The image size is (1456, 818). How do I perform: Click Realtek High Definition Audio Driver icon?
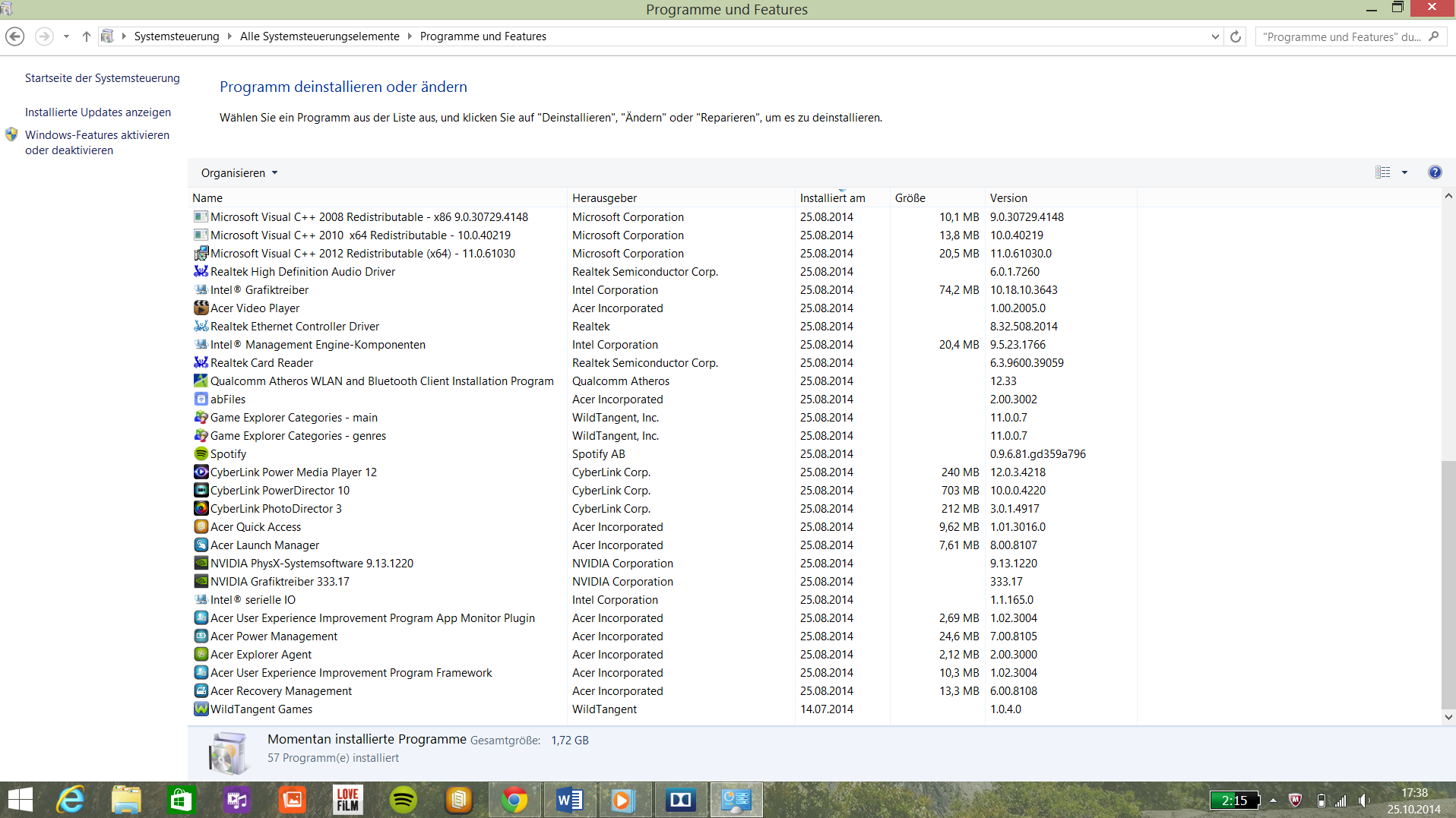coord(201,271)
